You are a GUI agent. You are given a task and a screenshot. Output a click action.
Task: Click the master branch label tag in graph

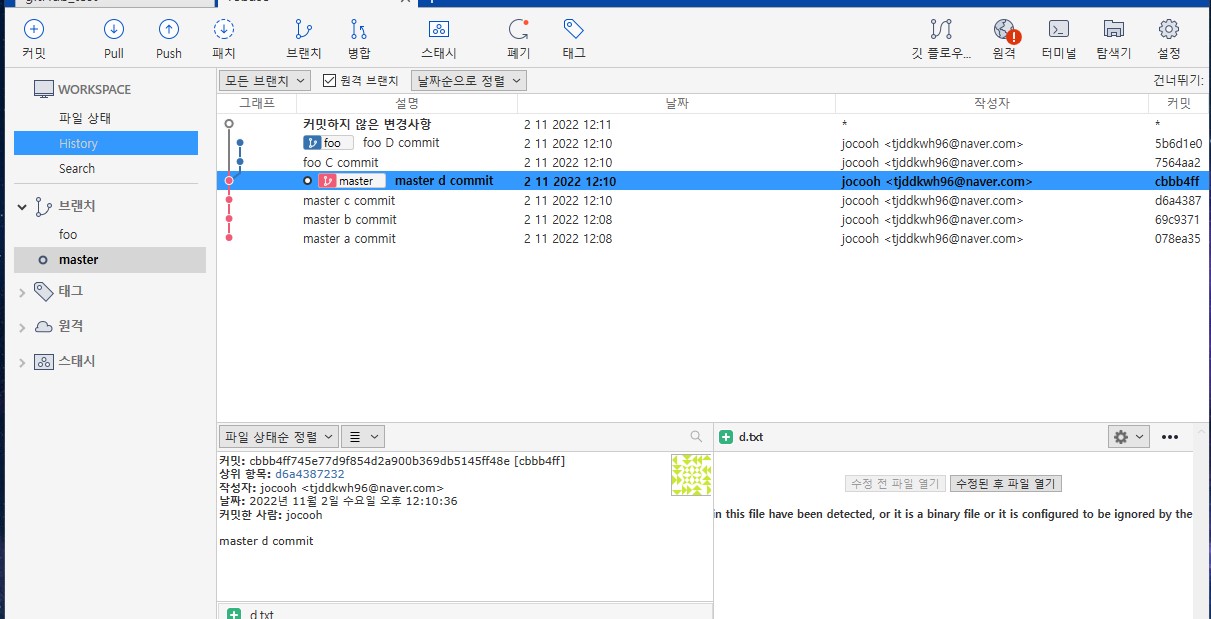pyautogui.click(x=351, y=181)
